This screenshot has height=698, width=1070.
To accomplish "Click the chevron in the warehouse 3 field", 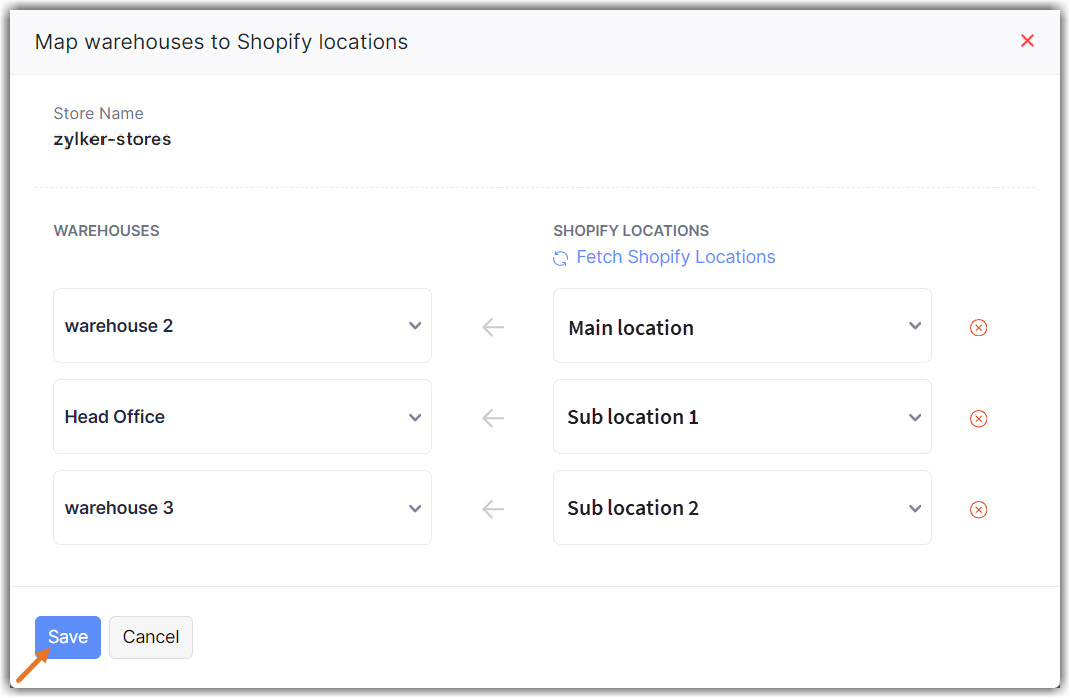I will pos(415,509).
